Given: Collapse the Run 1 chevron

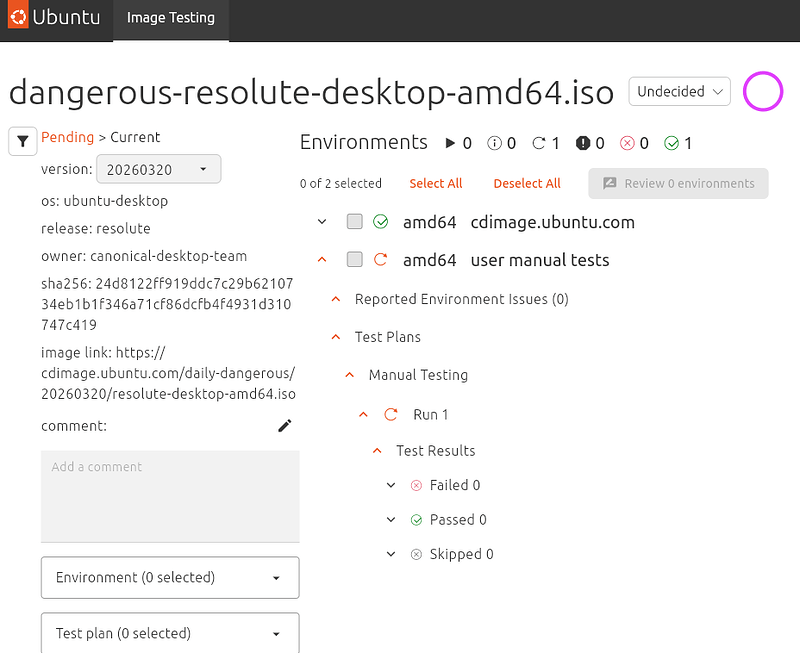Looking at the screenshot, I should [x=363, y=415].
